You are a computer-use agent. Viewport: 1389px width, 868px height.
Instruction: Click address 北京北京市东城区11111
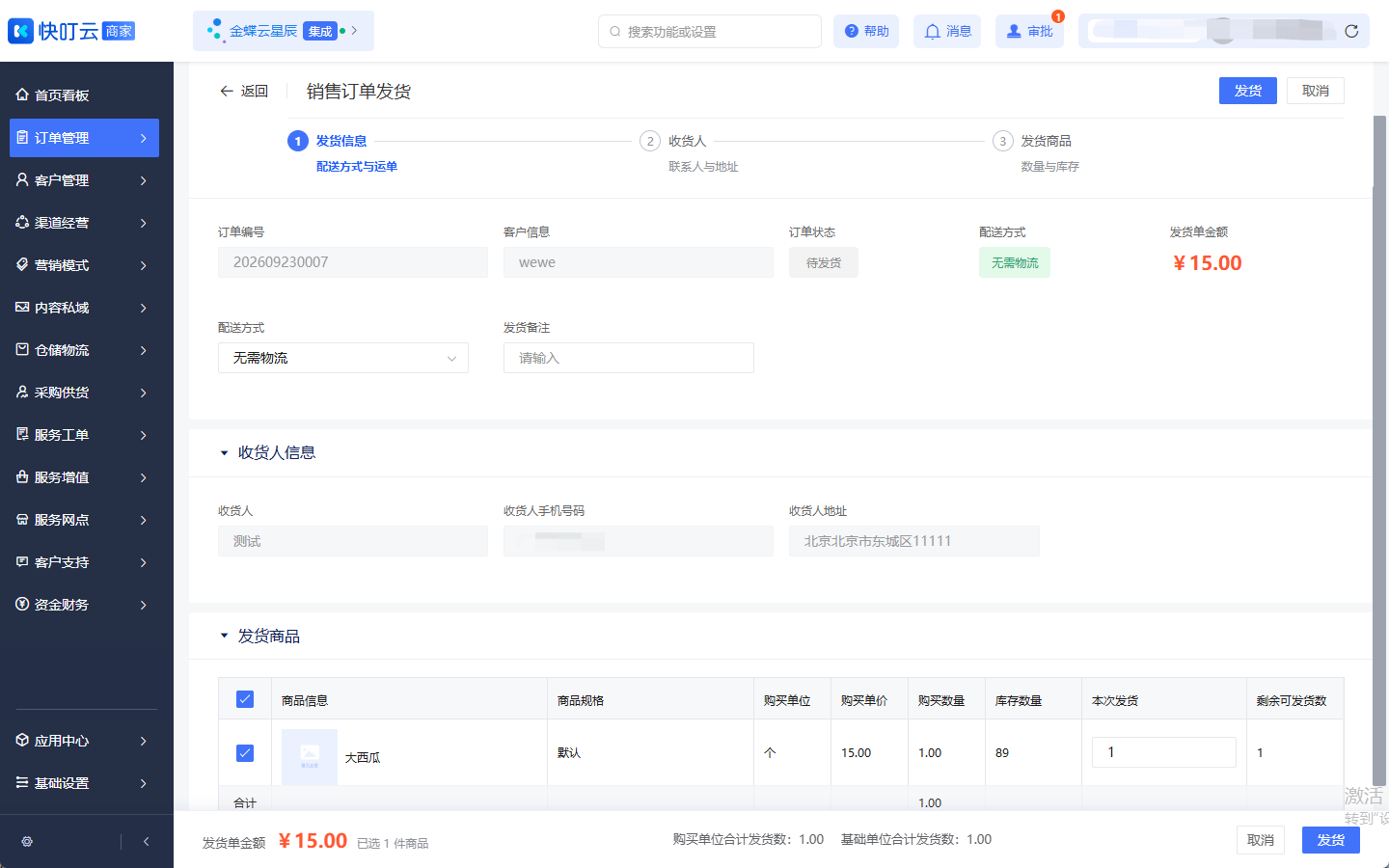(914, 541)
